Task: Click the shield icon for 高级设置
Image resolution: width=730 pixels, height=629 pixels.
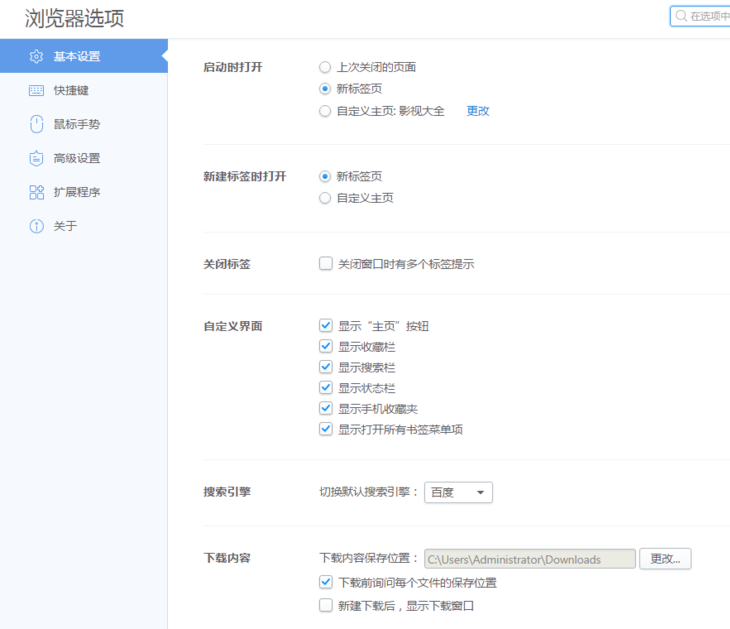Action: click(36, 158)
